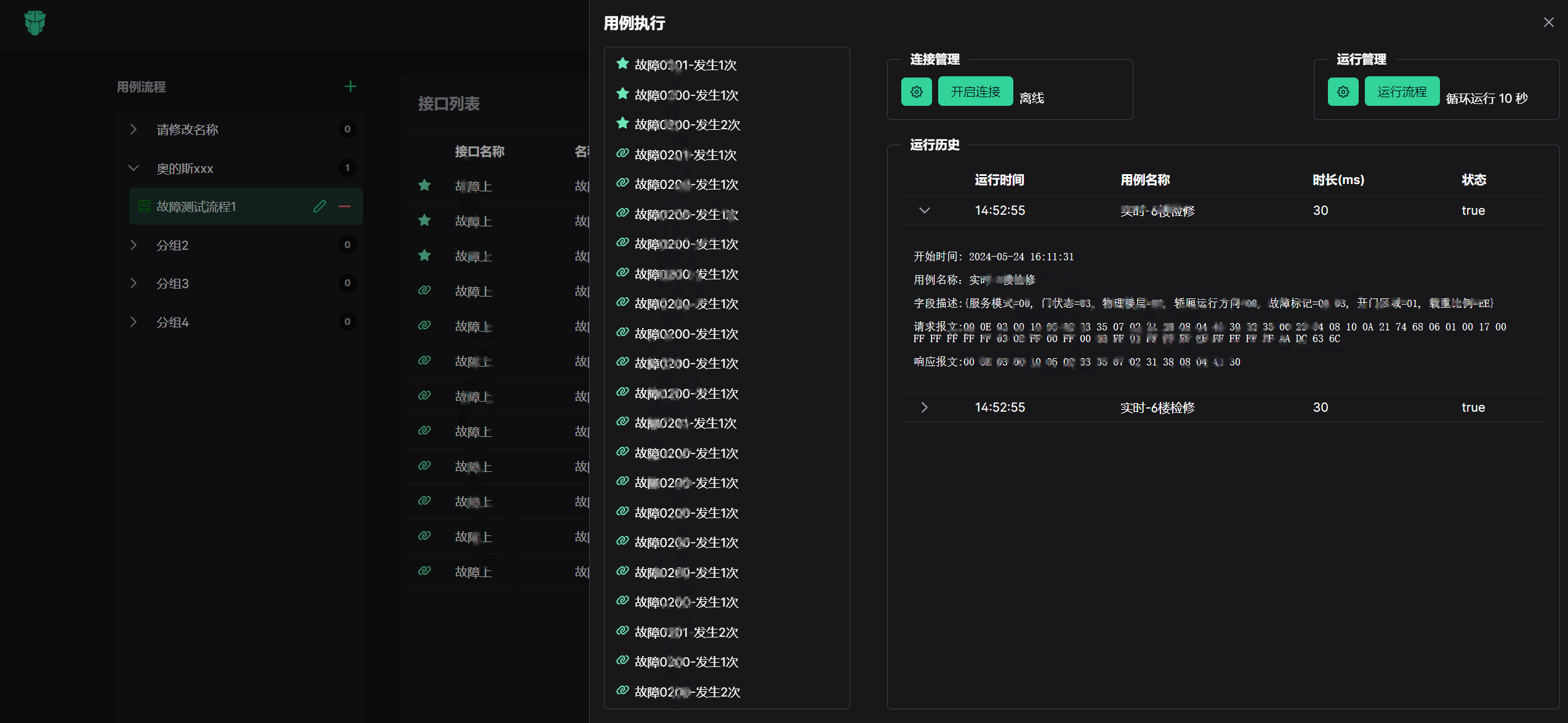The width and height of the screenshot is (1568, 723).
Task: Click the star icon of starred 01-发生1次 item
Action: 622,63
